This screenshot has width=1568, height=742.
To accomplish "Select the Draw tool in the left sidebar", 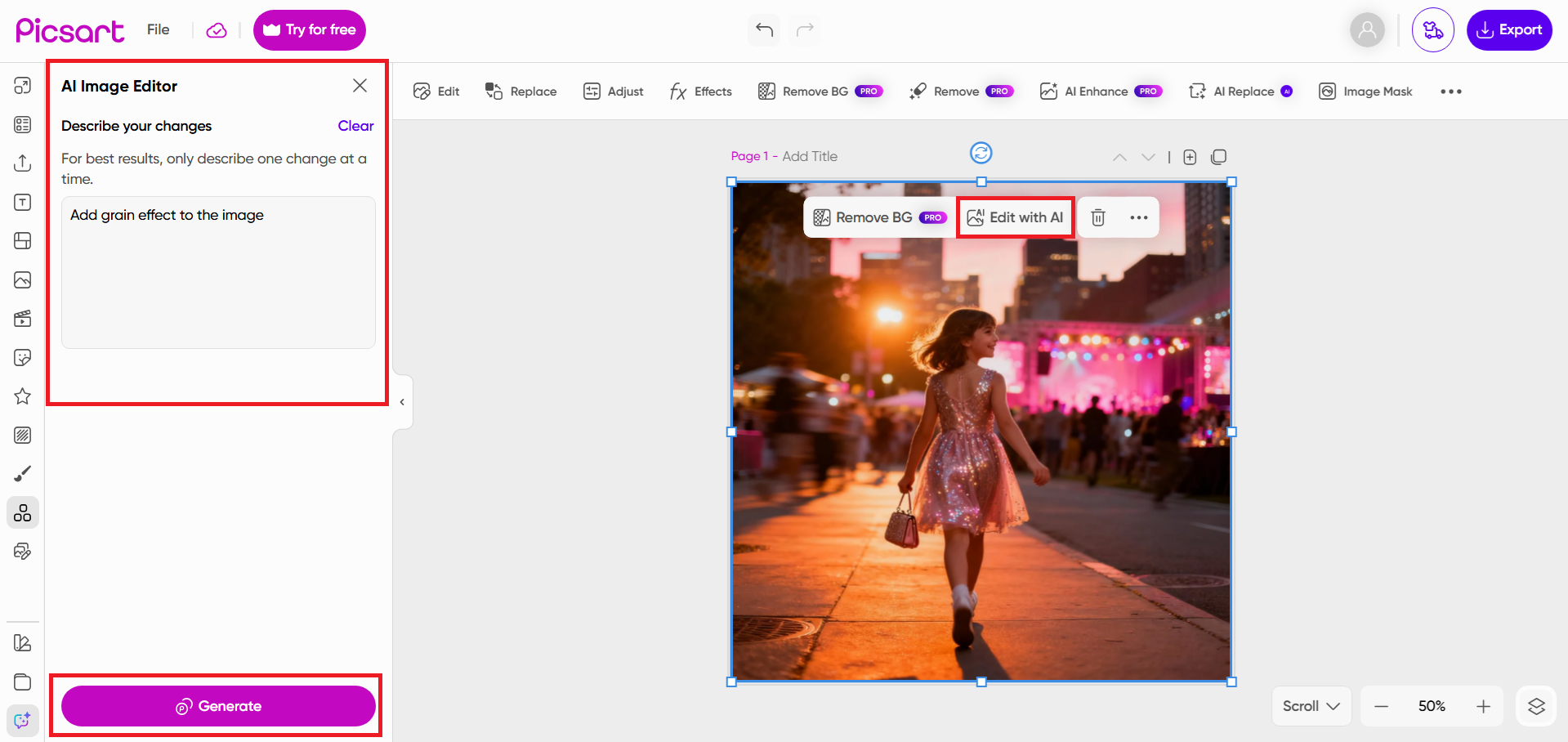I will click(22, 473).
